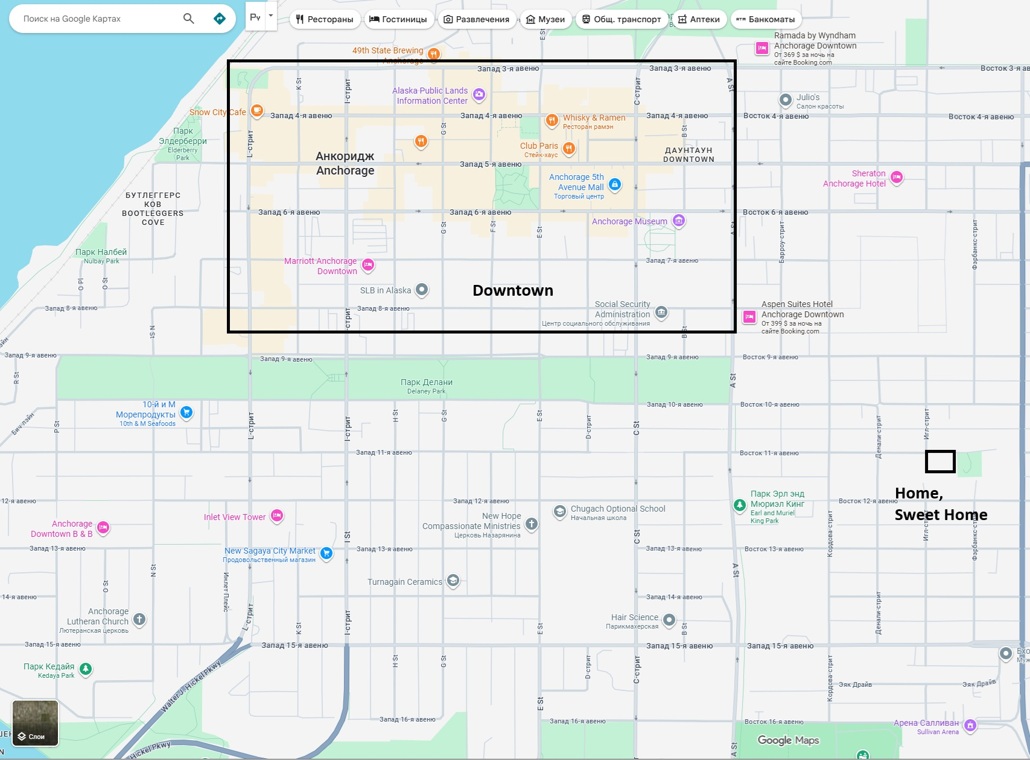This screenshot has height=760, width=1030.
Task: Click the Sullivan Arena pin
Action: (970, 725)
